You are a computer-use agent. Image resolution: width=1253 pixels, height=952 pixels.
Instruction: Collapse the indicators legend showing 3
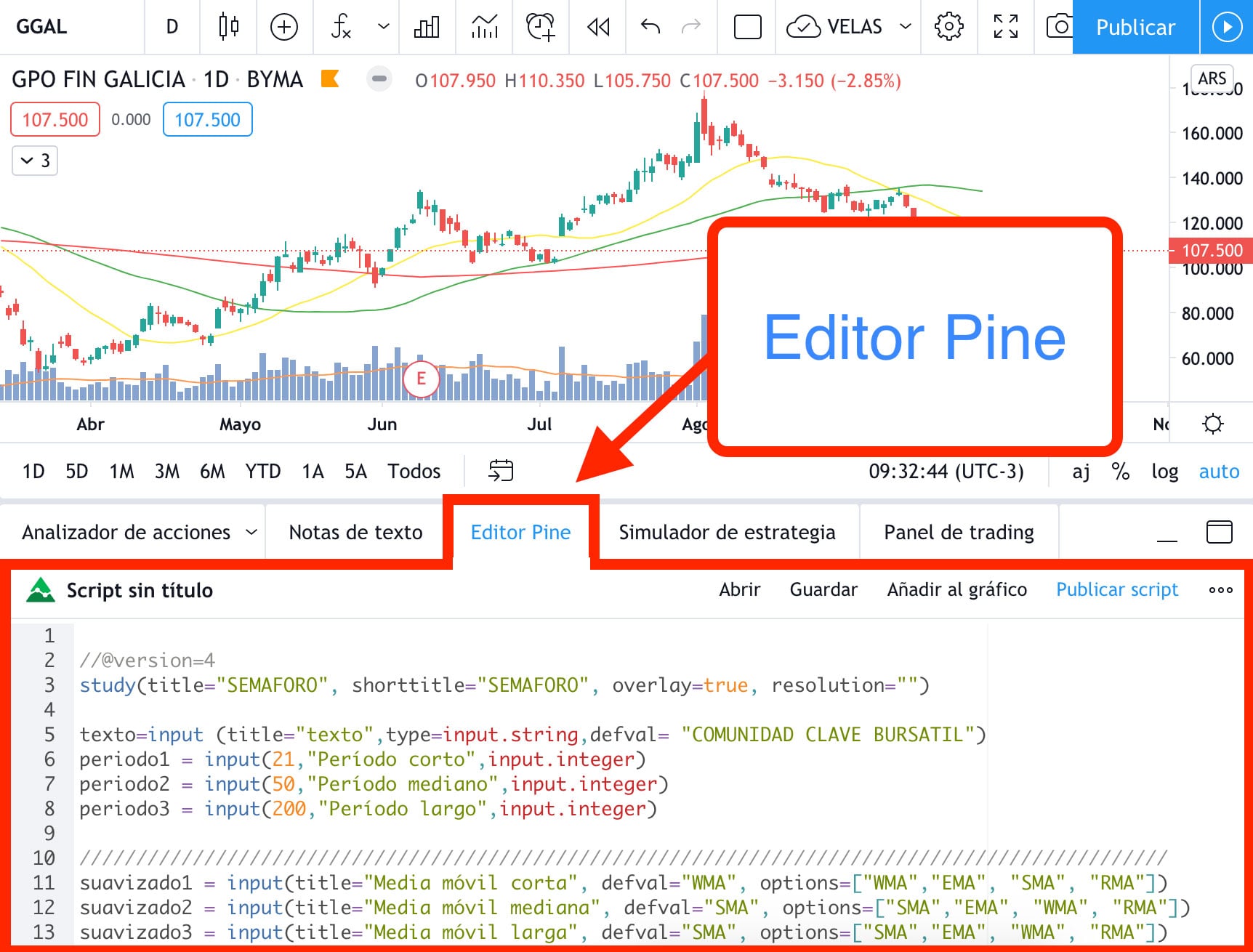pos(34,161)
